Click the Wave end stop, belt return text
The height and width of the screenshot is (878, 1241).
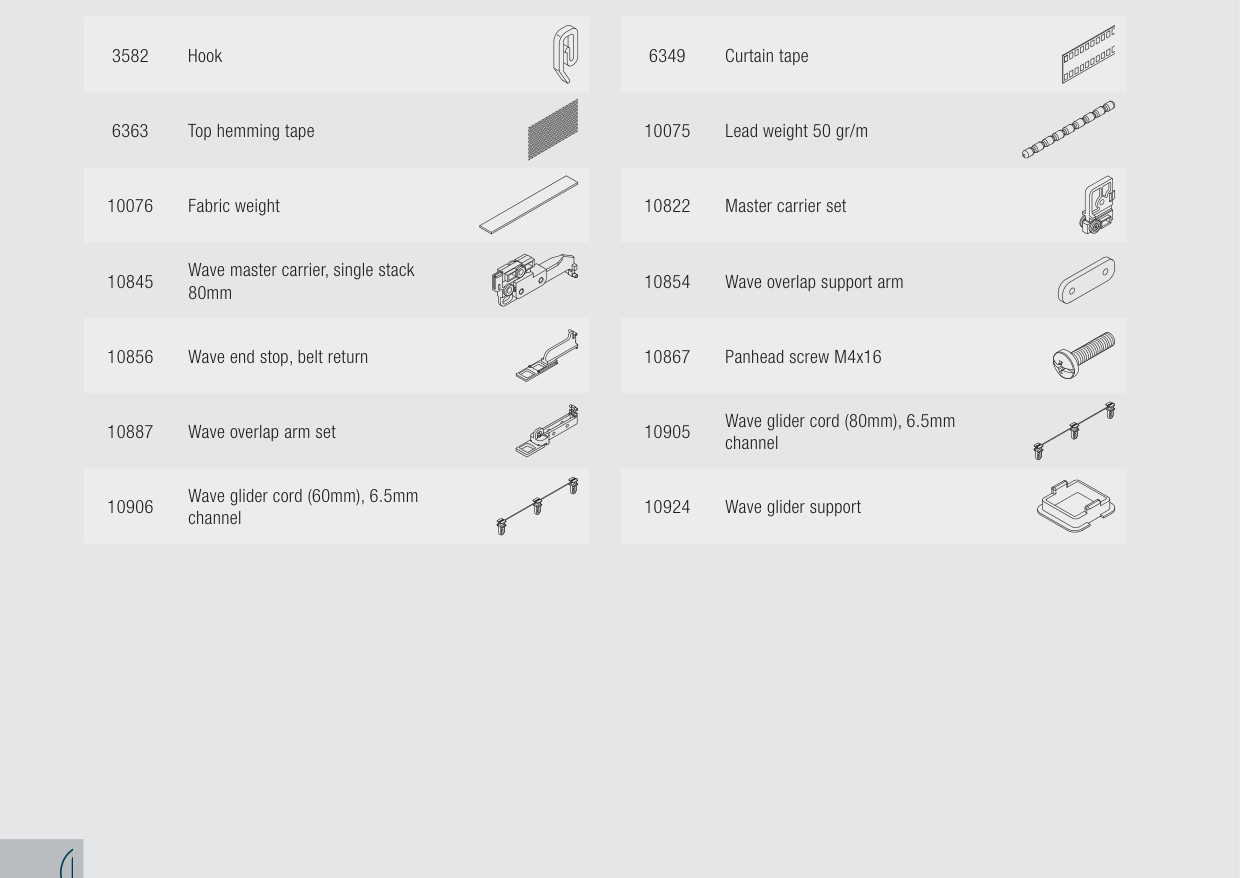pyautogui.click(x=278, y=357)
